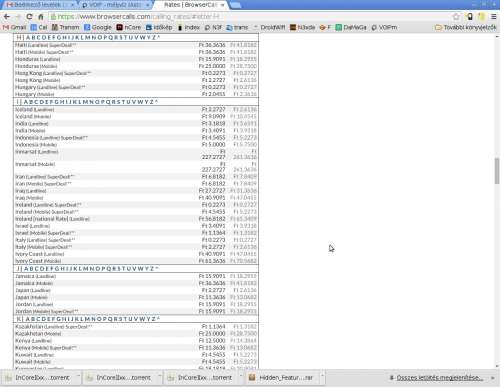
Task: Jump to top via caret in K index row
Action: point(158,319)
